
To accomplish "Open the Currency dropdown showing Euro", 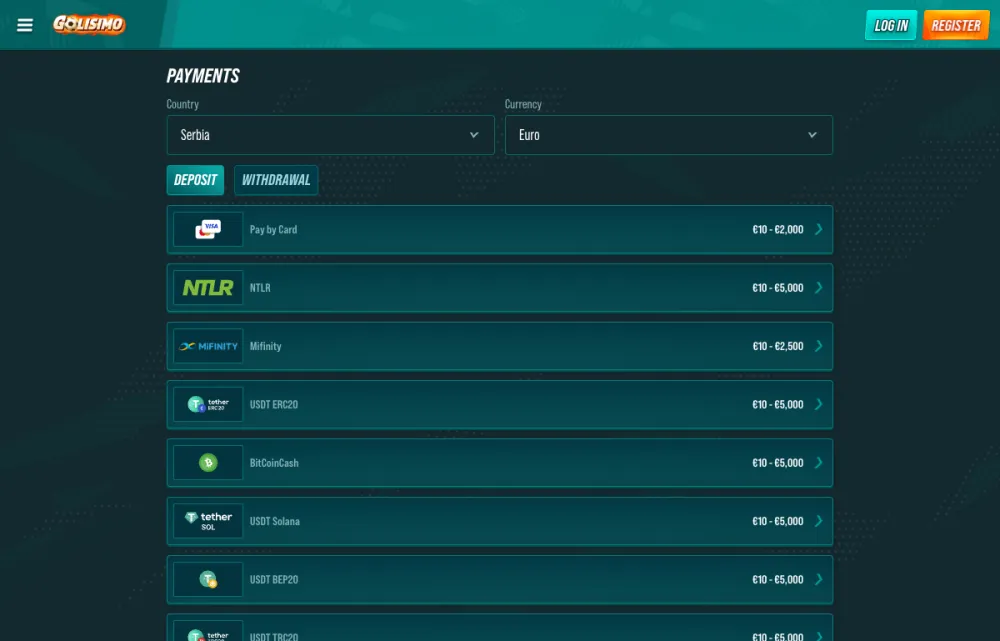I will 668,135.
